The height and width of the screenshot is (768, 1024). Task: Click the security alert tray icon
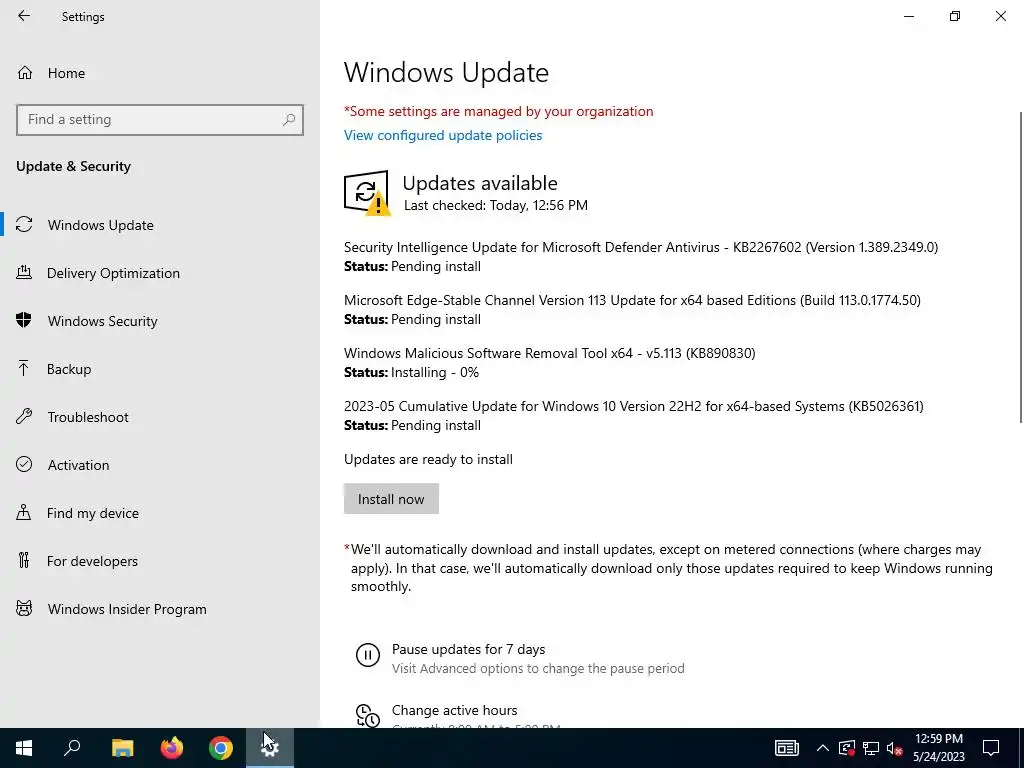click(x=847, y=748)
